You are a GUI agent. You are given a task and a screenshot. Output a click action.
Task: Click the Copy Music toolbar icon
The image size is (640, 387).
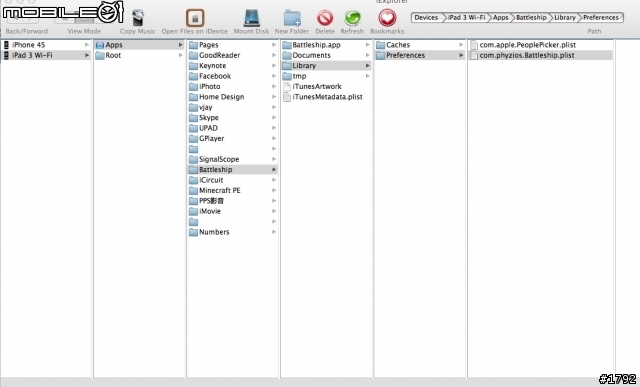tap(138, 18)
